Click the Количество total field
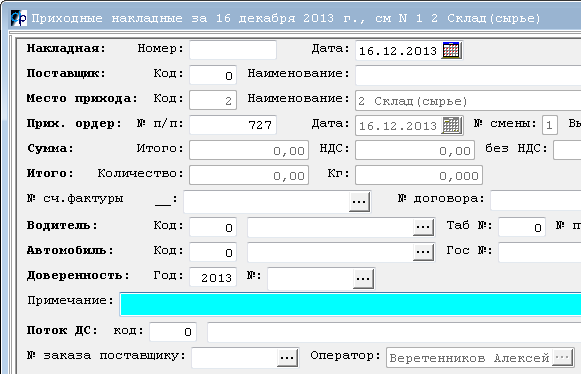 (x=249, y=175)
